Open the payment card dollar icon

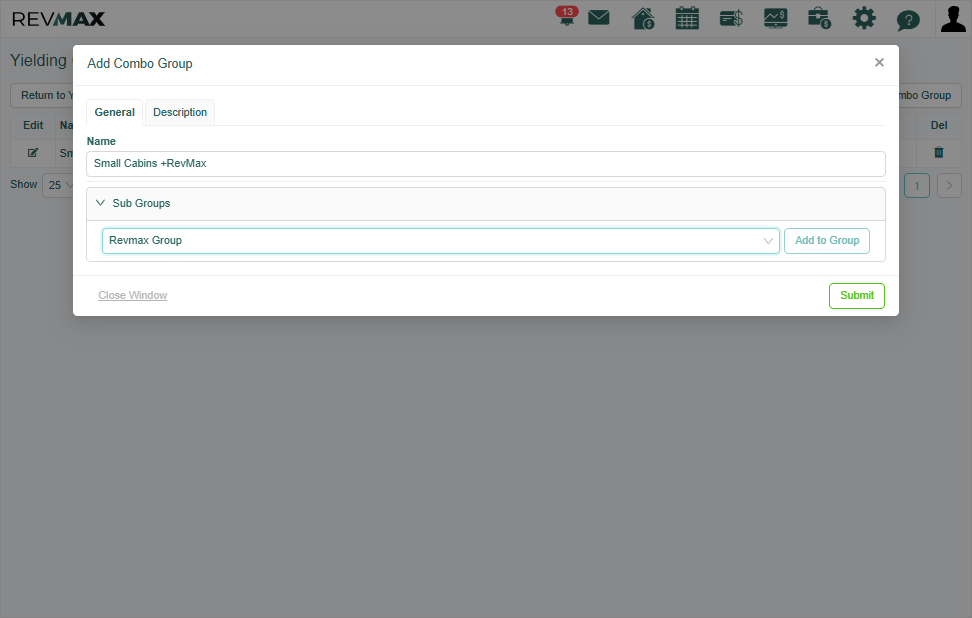coord(731,19)
